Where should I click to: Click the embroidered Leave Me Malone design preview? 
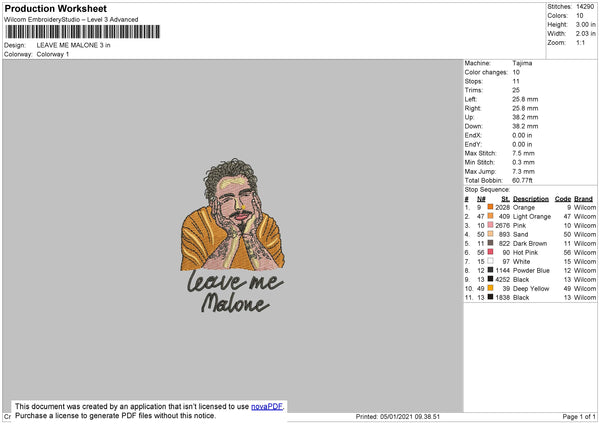(x=233, y=235)
